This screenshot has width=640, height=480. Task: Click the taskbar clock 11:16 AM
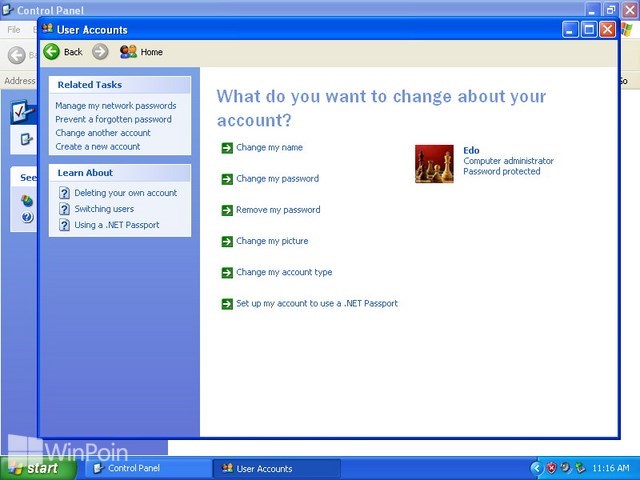point(611,468)
